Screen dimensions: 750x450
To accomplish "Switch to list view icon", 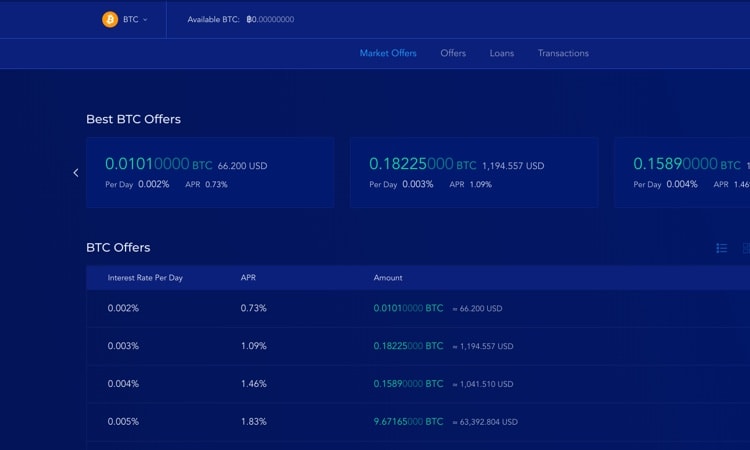I will tap(722, 248).
